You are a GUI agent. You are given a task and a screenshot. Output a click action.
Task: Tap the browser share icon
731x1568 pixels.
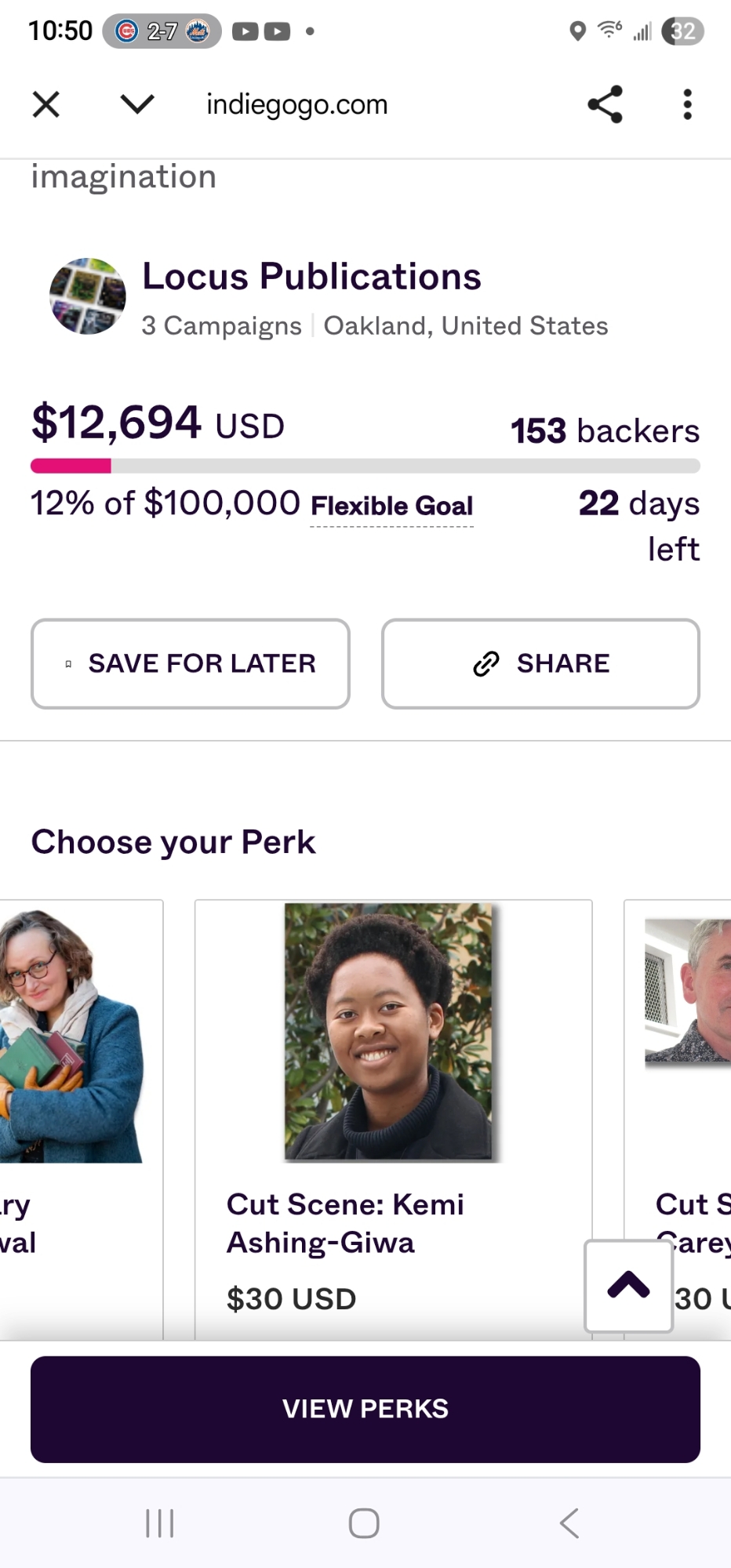click(x=605, y=104)
